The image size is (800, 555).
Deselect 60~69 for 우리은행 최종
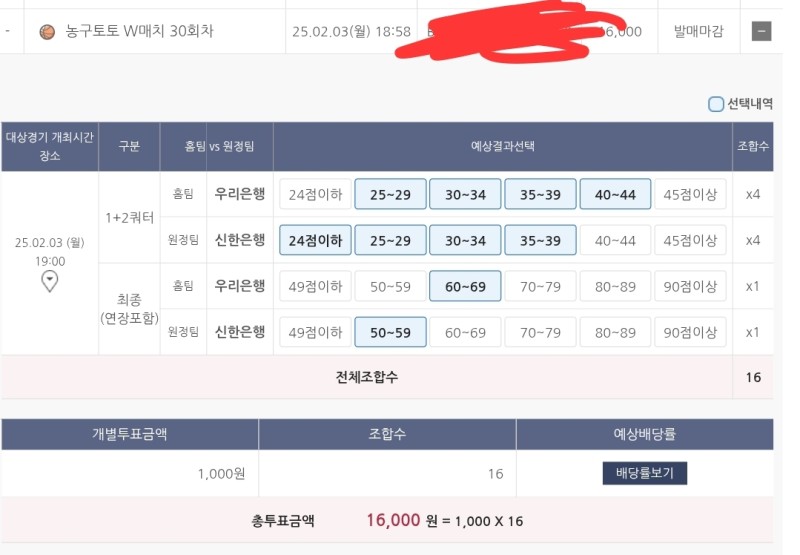(465, 286)
